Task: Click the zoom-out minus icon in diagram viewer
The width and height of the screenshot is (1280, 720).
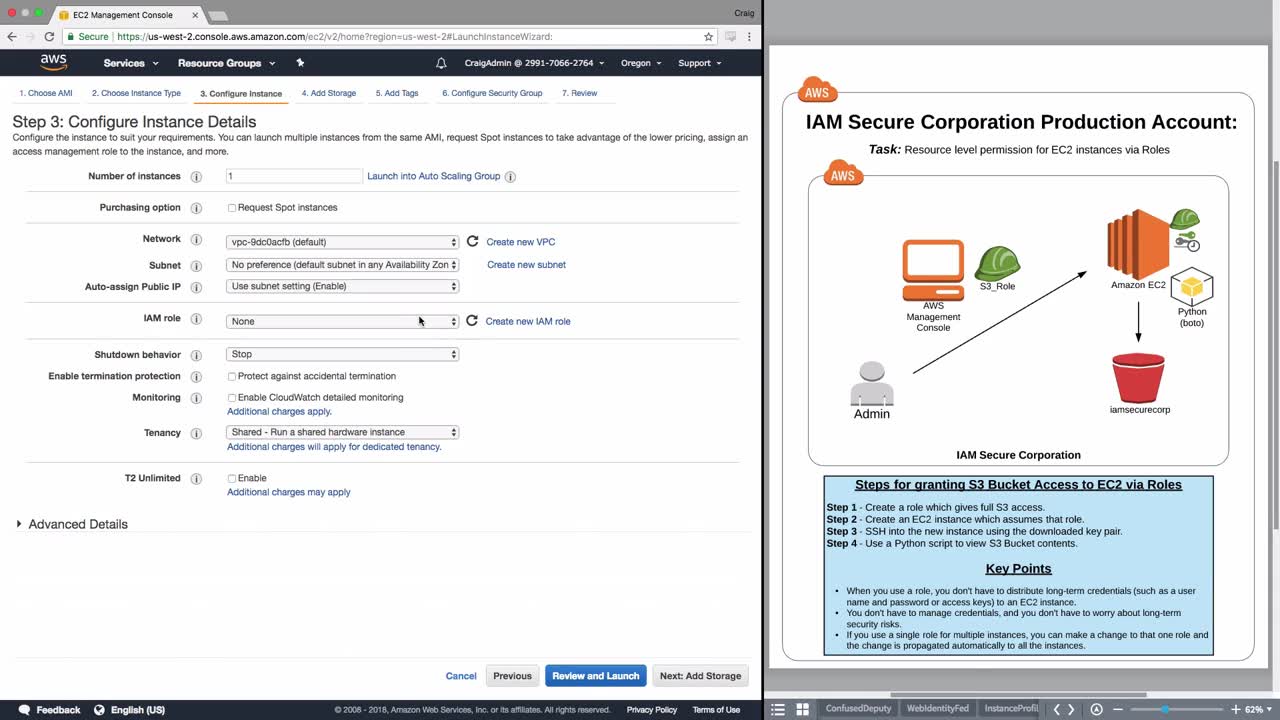Action: 1119,709
